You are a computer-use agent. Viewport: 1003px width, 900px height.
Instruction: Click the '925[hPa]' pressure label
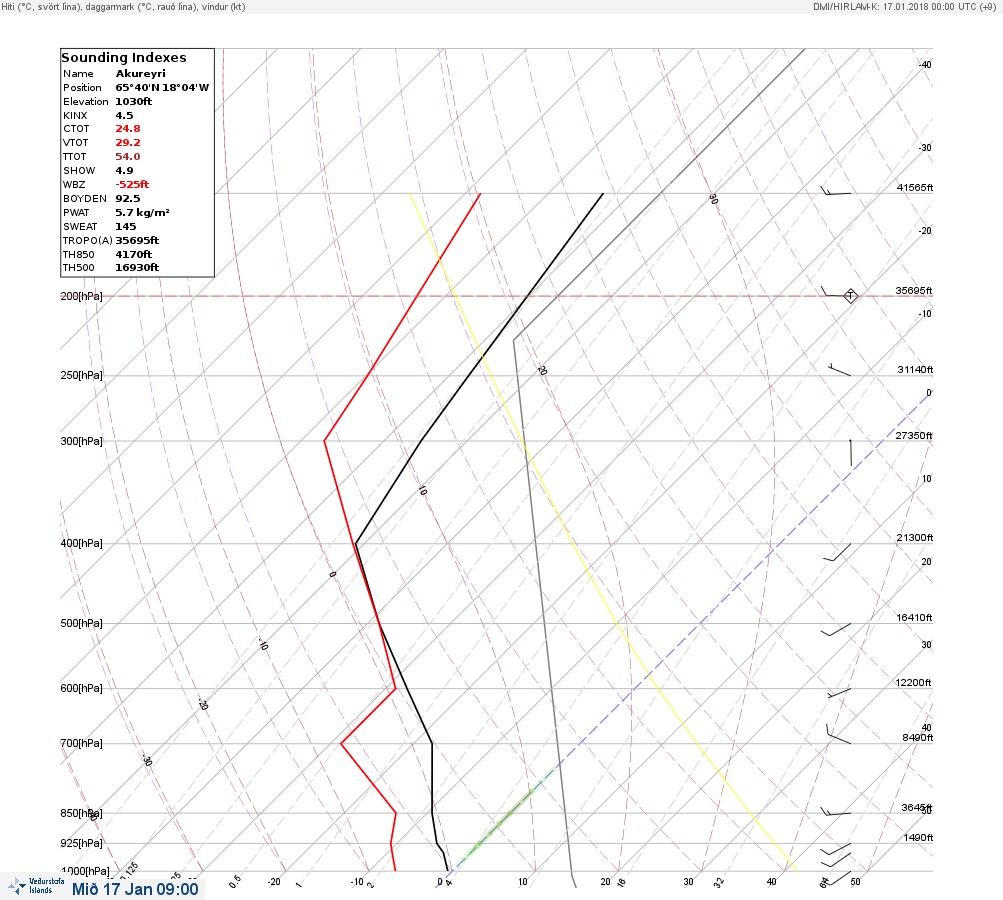click(81, 843)
